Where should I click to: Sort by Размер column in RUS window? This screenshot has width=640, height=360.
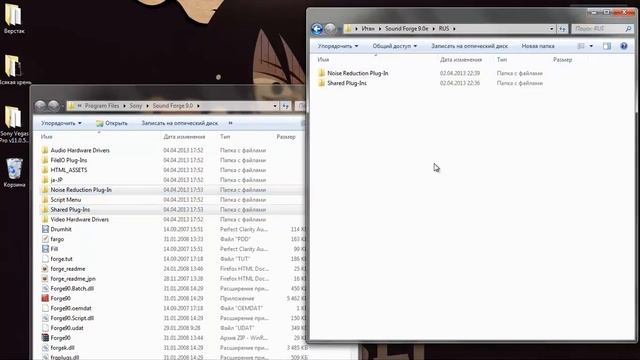562,60
